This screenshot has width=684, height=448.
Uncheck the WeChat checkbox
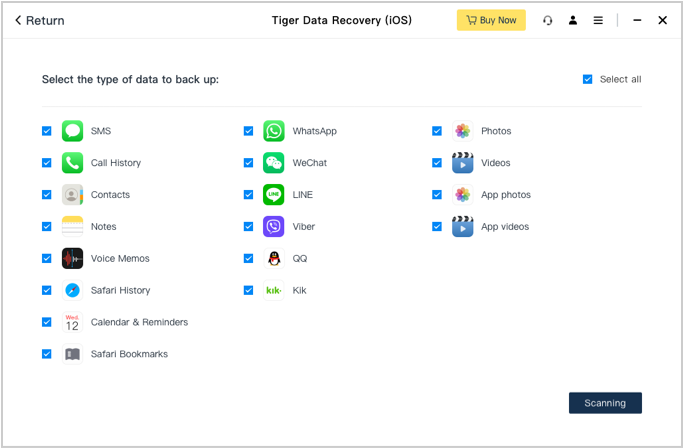pos(248,163)
